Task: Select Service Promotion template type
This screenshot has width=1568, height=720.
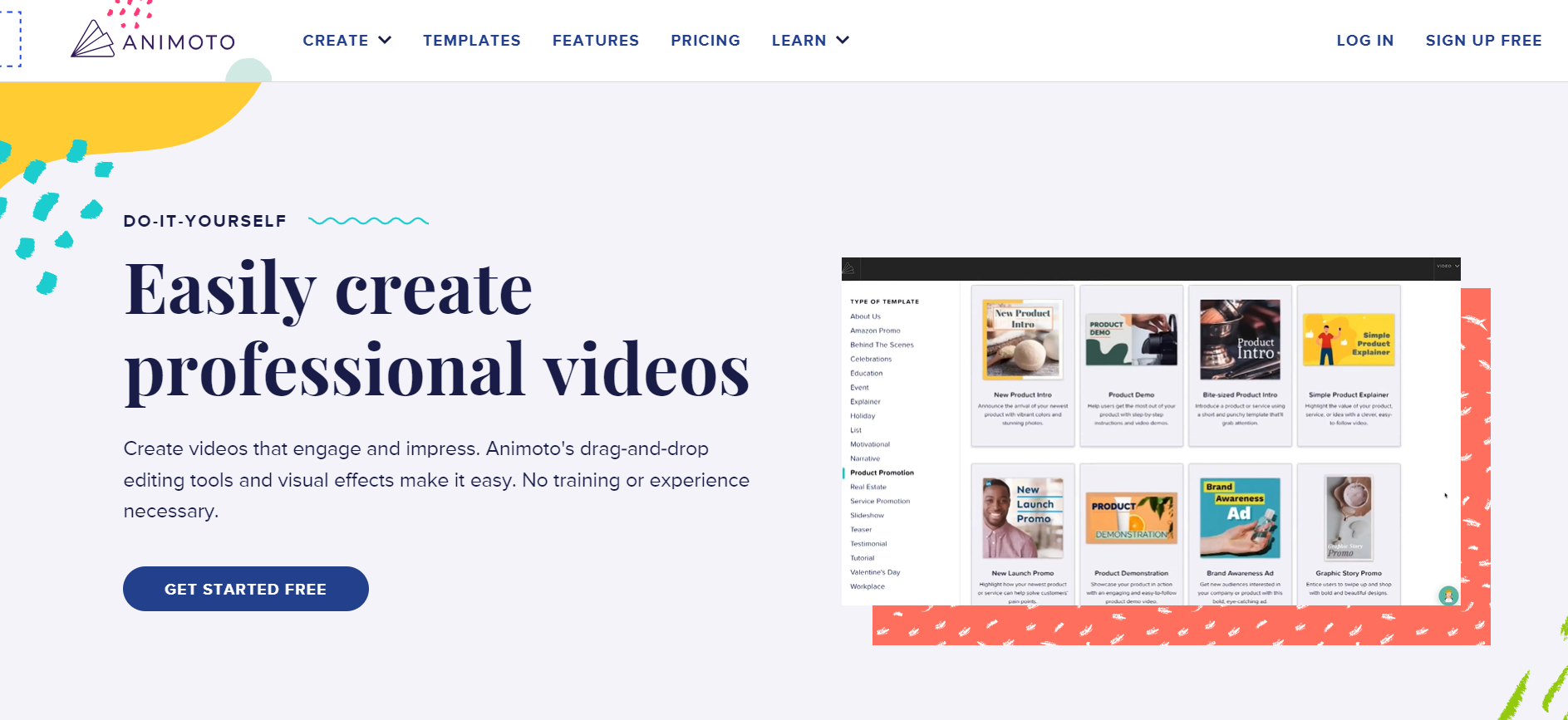Action: pos(880,501)
